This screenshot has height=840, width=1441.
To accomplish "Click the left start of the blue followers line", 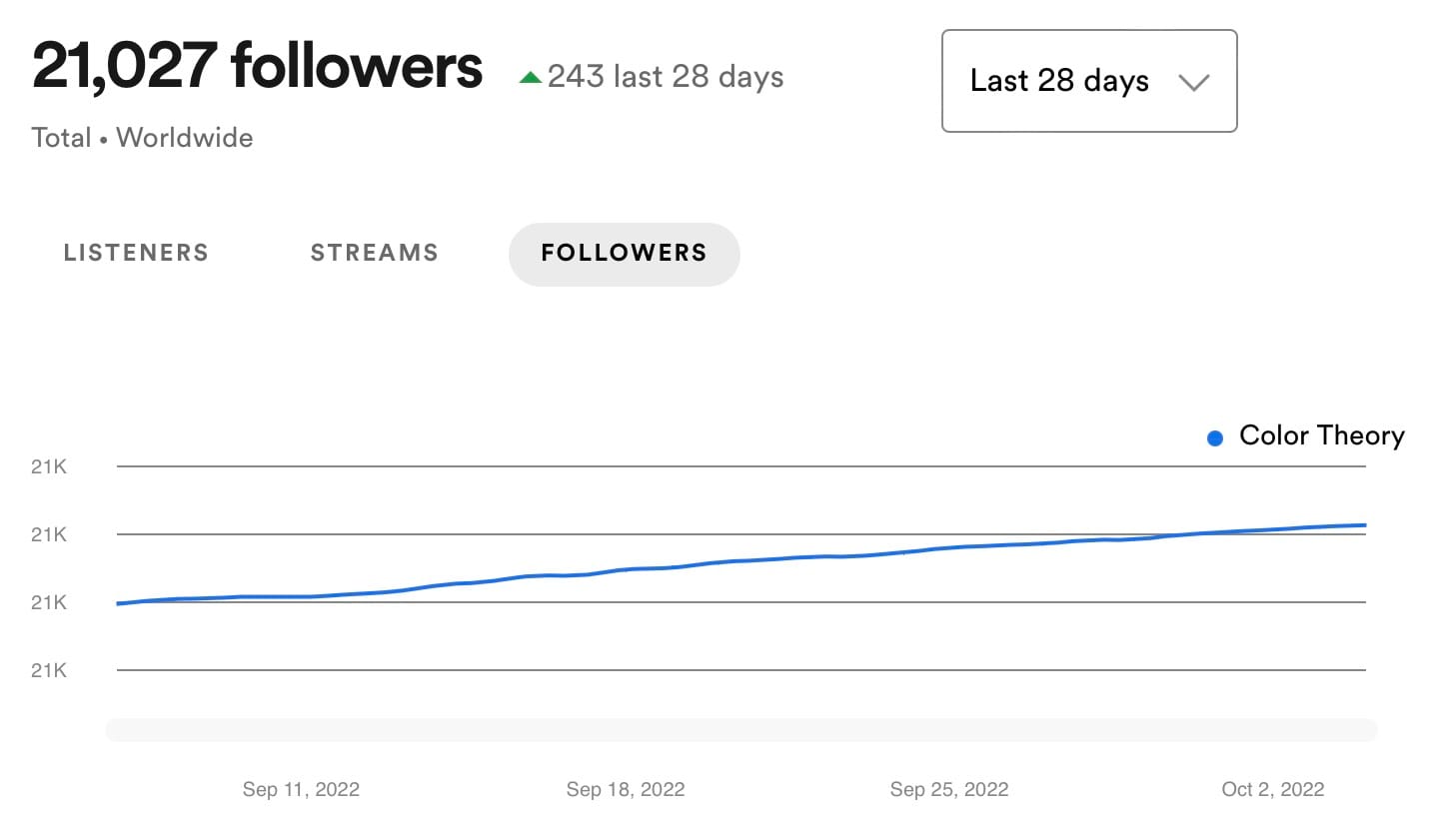I will click(120, 603).
